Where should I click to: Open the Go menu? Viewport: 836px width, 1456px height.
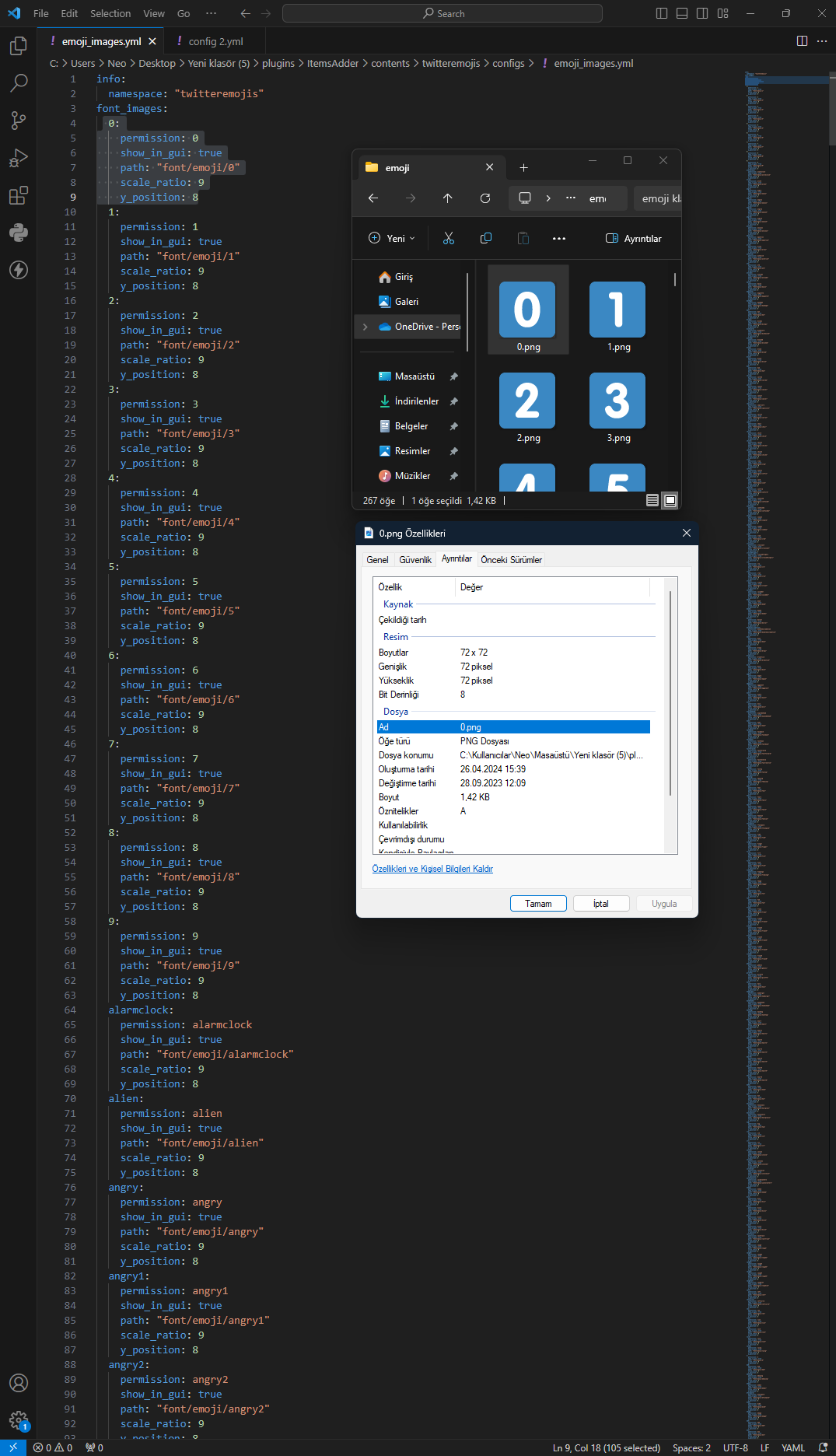point(184,13)
